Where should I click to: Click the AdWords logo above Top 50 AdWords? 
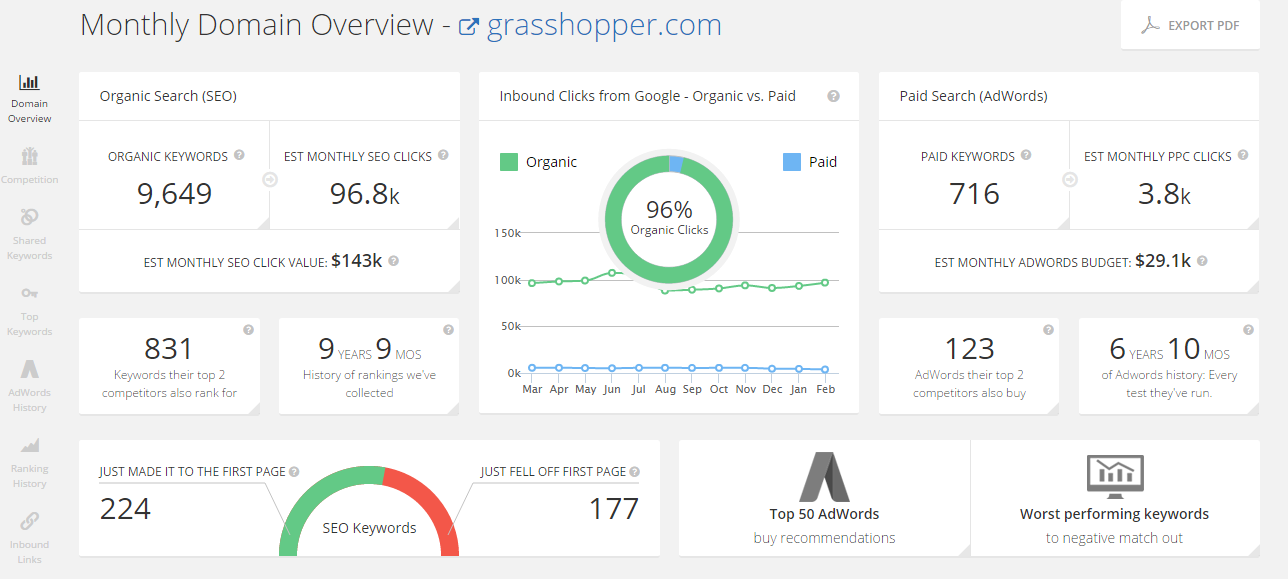click(x=824, y=477)
